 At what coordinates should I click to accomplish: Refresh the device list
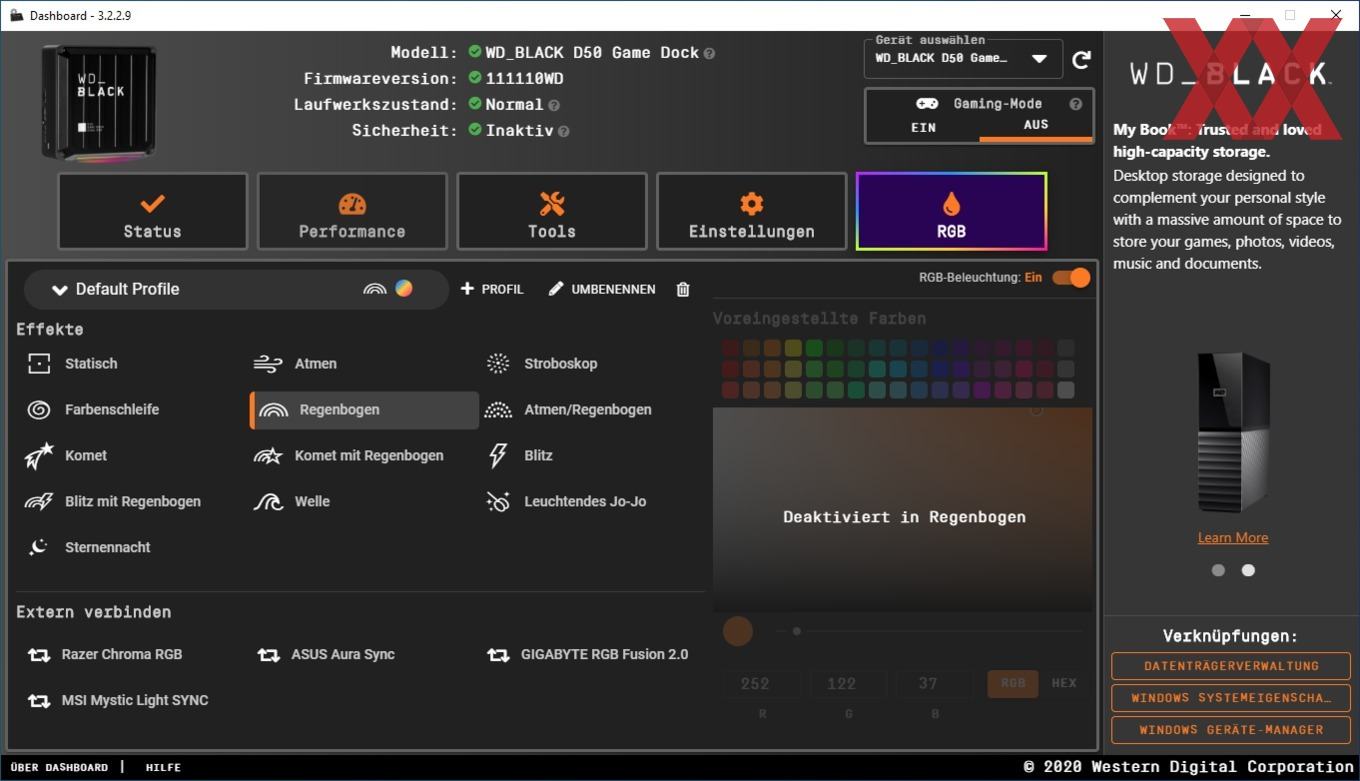point(1081,60)
